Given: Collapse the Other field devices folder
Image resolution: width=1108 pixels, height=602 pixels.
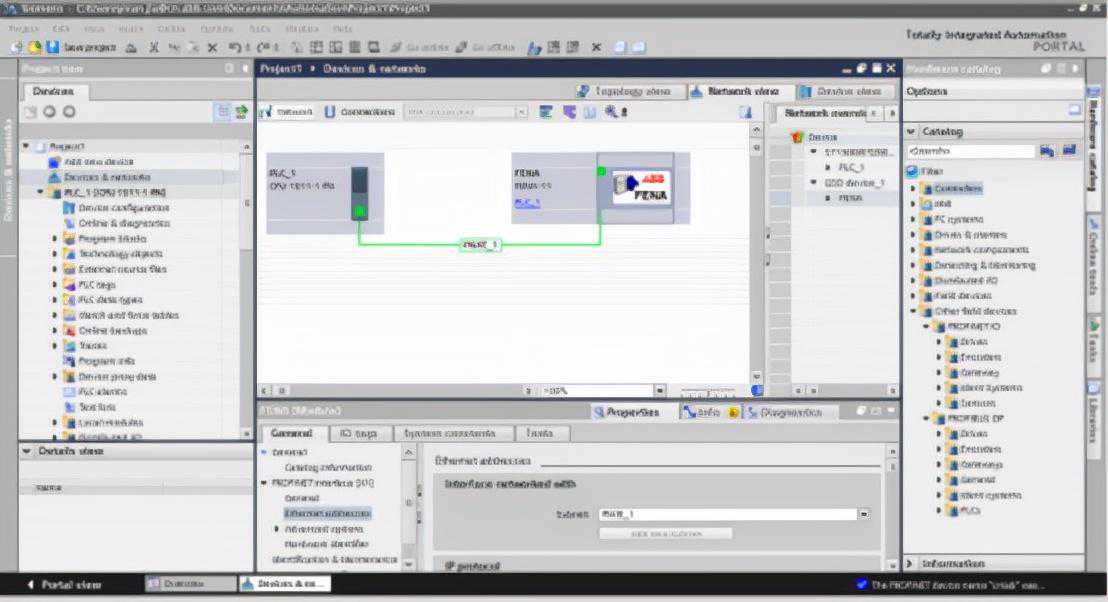Looking at the screenshot, I should 913,311.
